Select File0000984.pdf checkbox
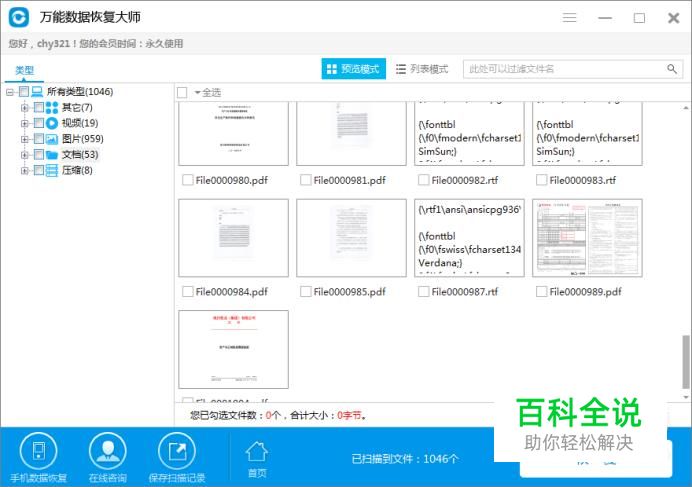 point(188,291)
